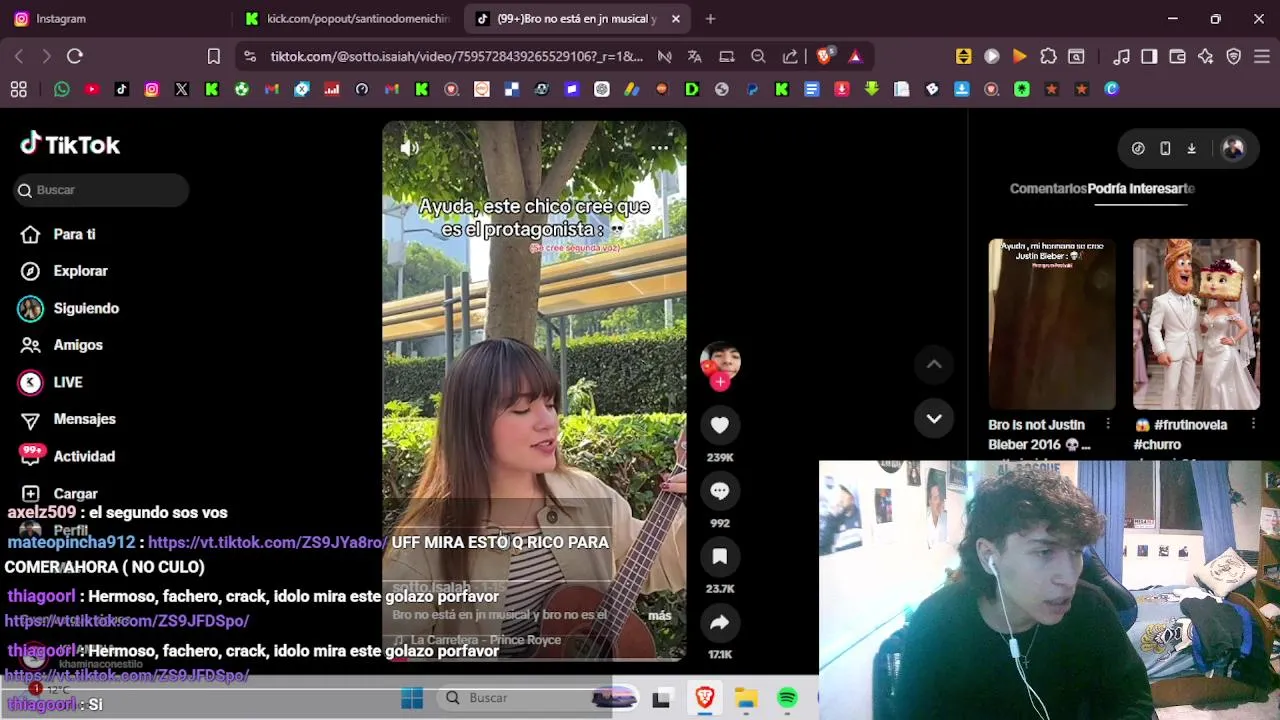Share the video with the arrow icon

(720, 623)
